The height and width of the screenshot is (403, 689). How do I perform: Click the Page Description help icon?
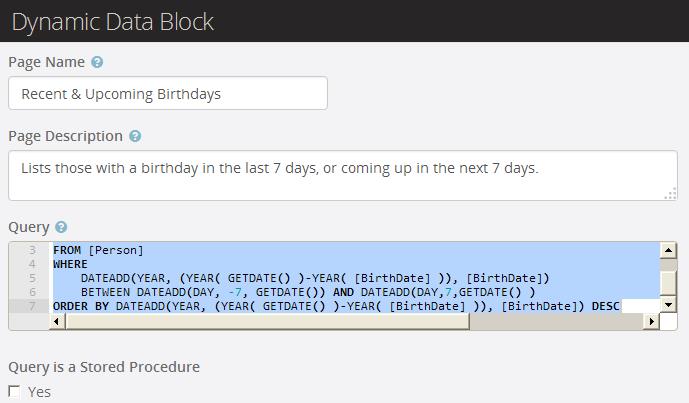coord(135,136)
